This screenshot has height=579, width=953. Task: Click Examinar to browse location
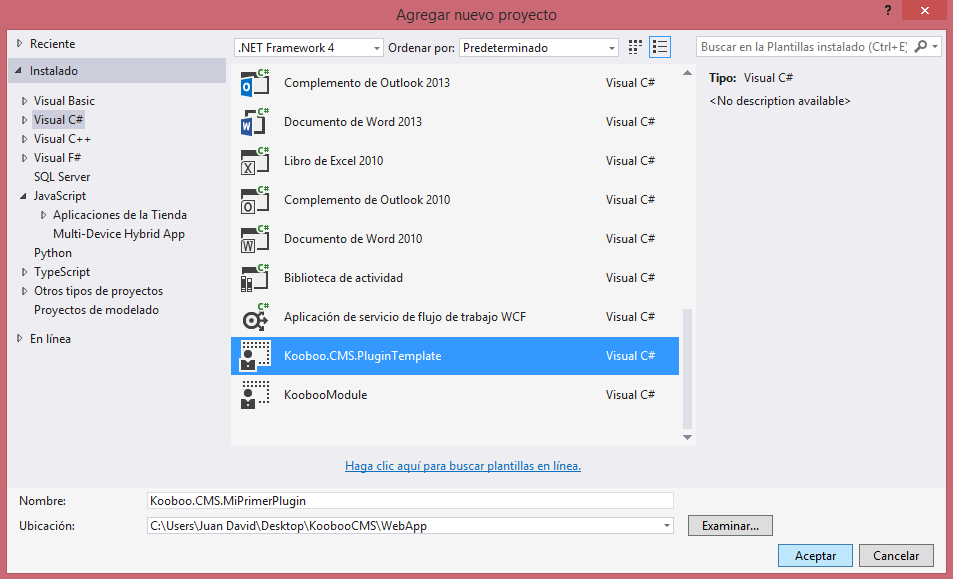click(x=730, y=526)
